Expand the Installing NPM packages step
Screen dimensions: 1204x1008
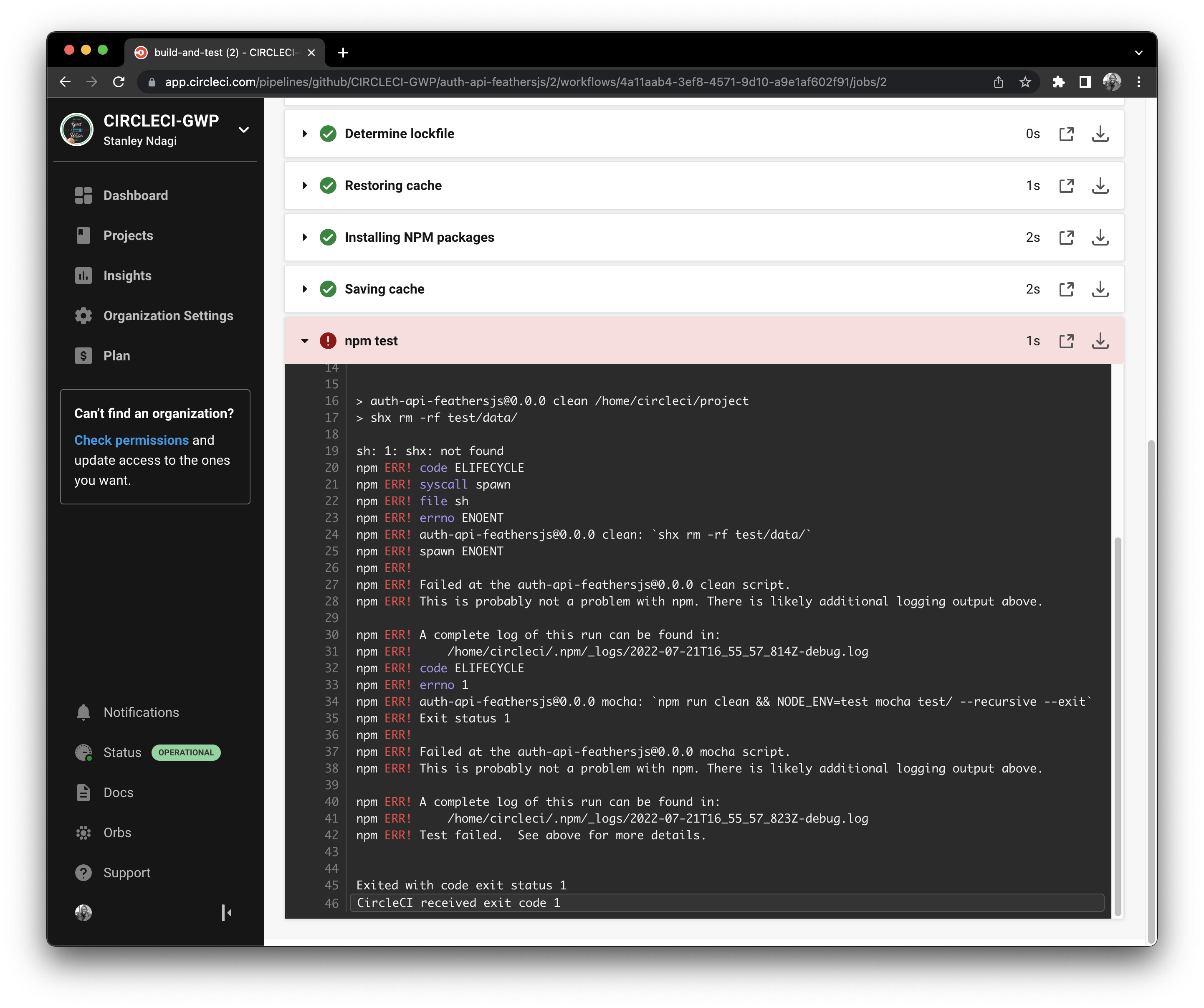pos(305,237)
